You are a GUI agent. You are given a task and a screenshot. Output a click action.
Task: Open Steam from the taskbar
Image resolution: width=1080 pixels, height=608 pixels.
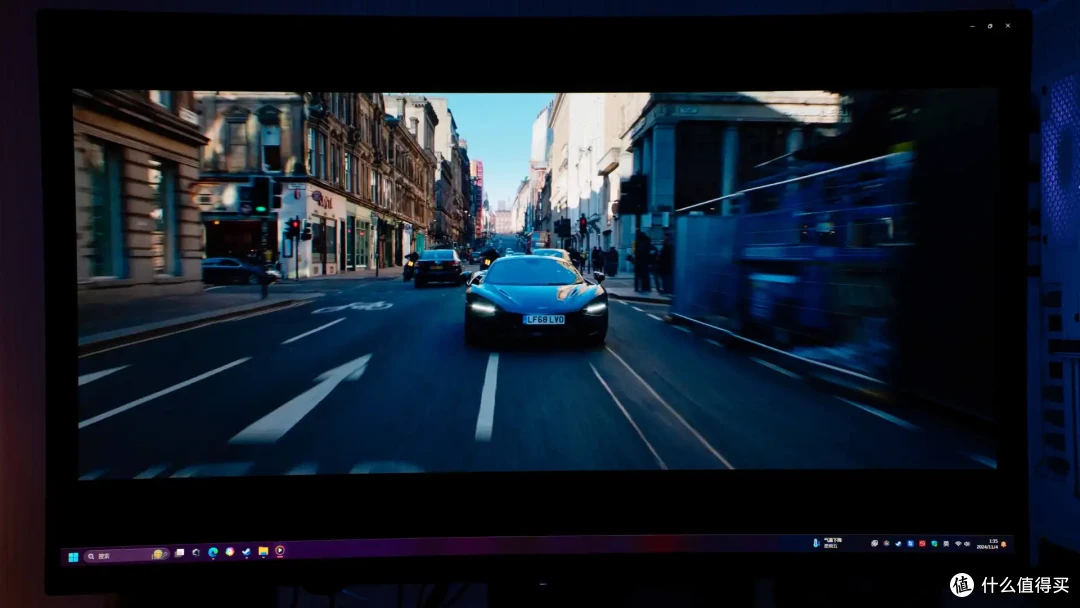click(246, 552)
